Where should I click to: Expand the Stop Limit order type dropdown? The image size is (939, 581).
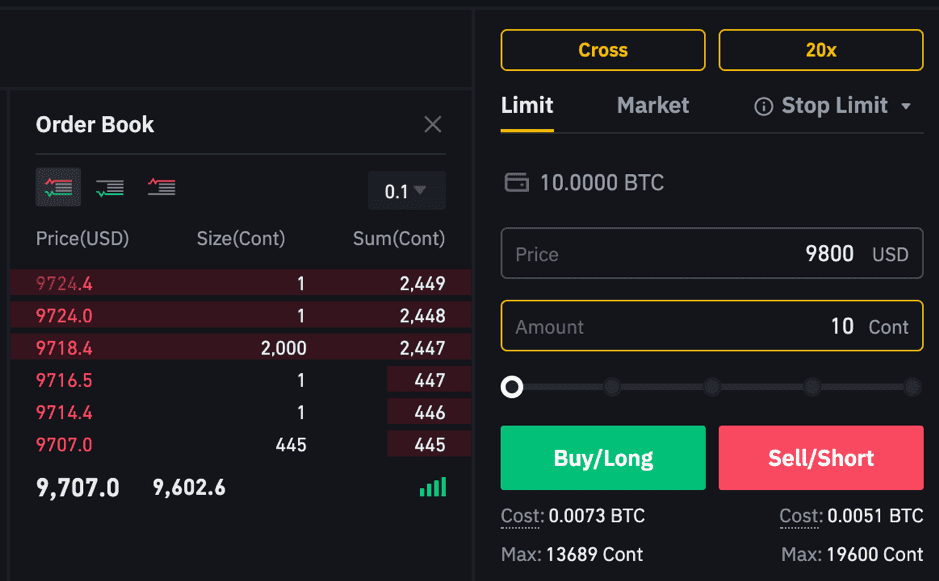coord(905,107)
